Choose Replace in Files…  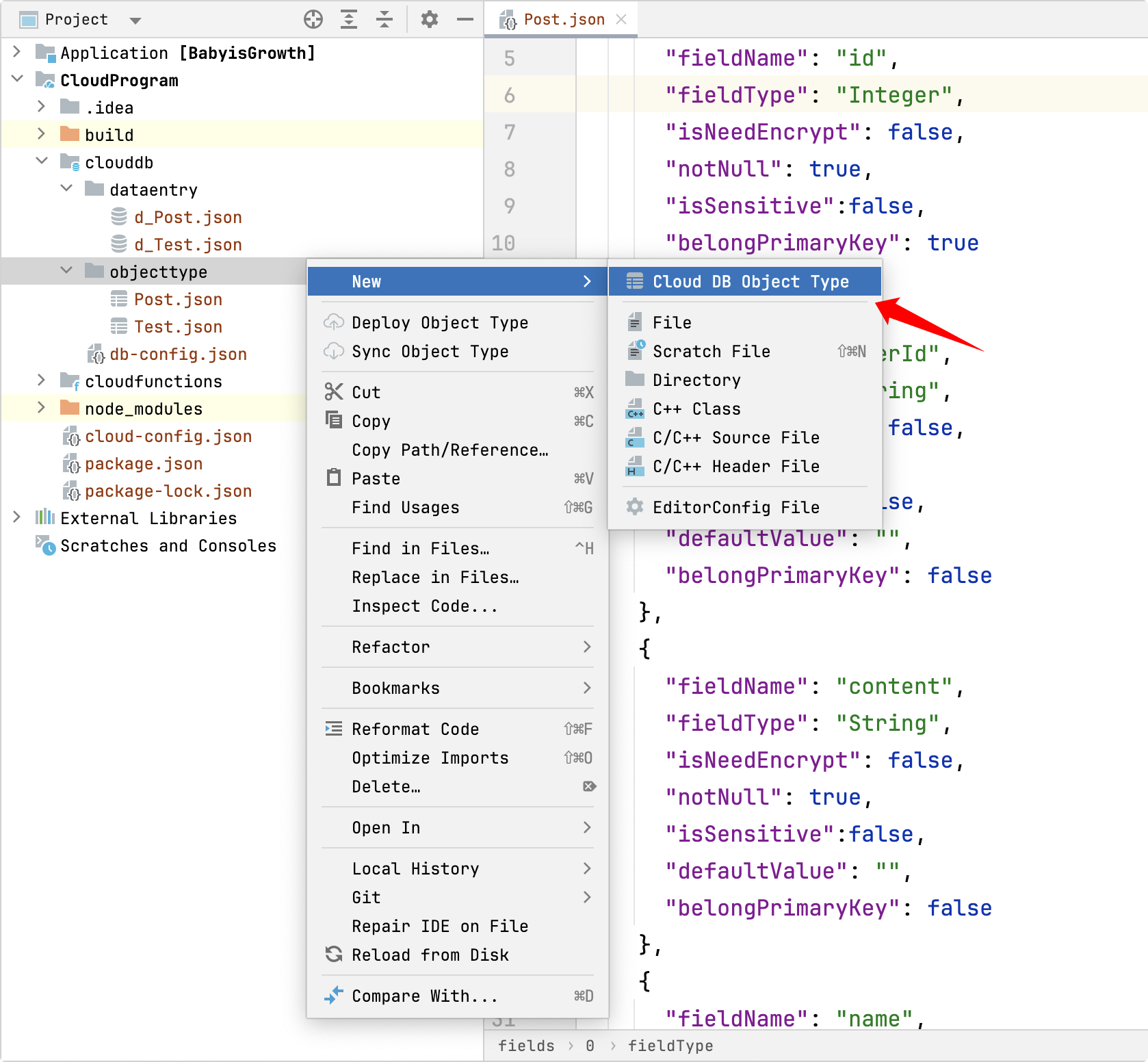[x=457, y=577]
